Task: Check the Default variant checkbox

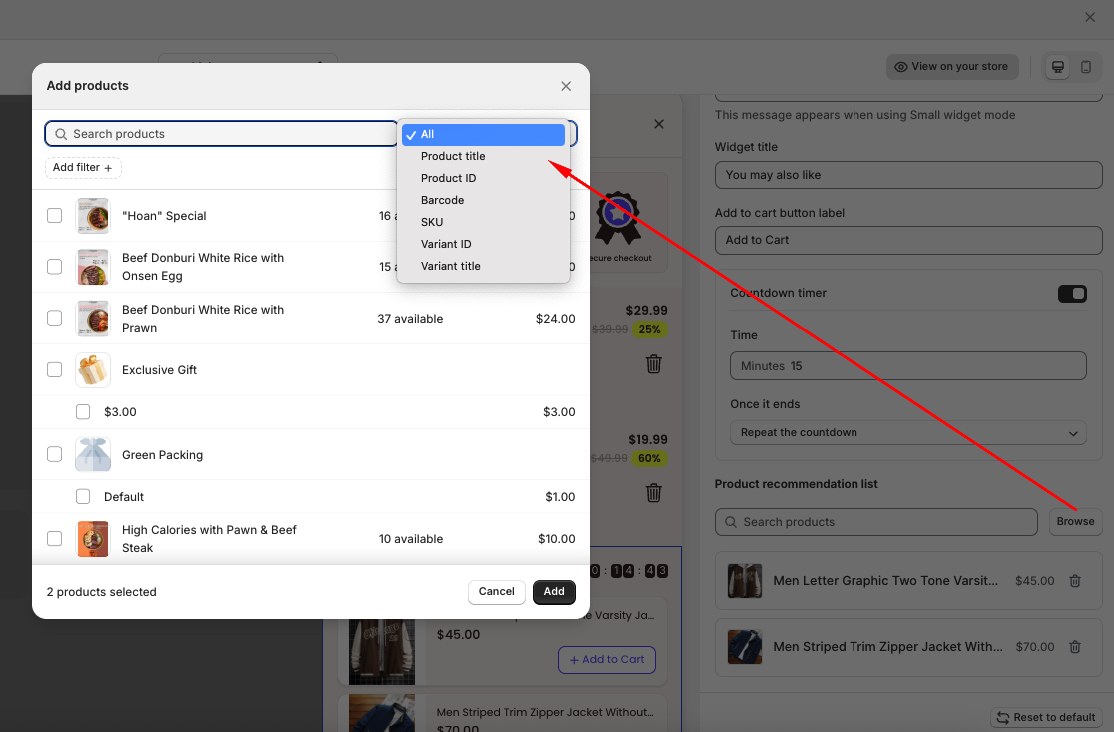Action: click(83, 496)
